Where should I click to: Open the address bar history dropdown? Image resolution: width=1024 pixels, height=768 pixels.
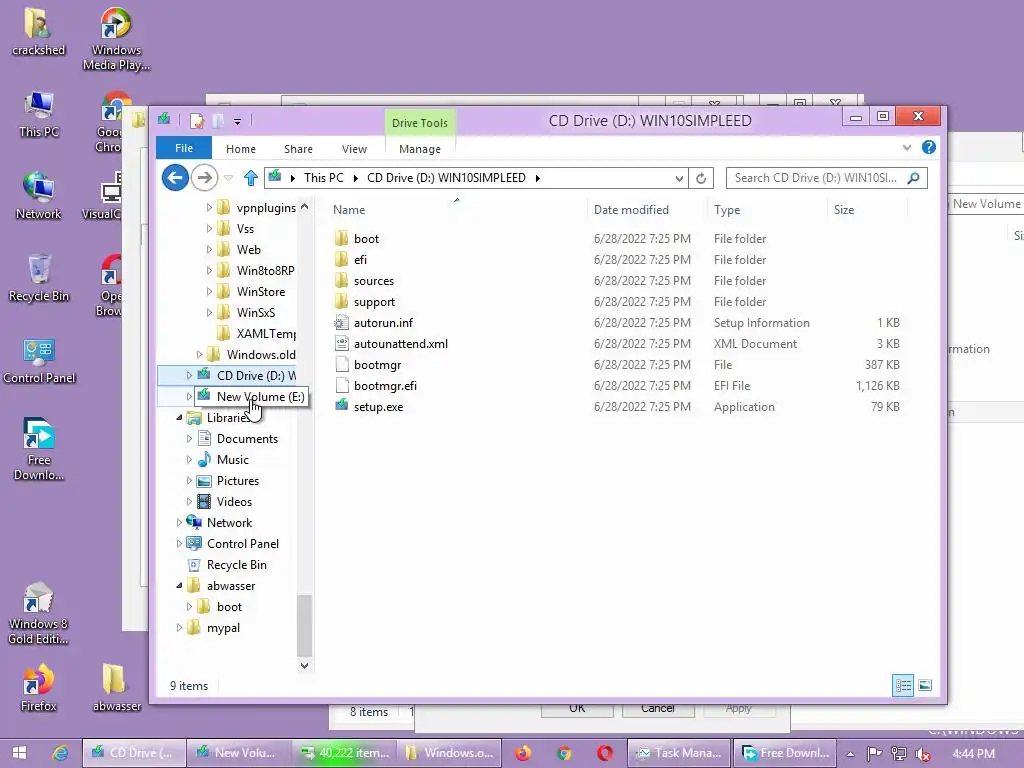[679, 178]
